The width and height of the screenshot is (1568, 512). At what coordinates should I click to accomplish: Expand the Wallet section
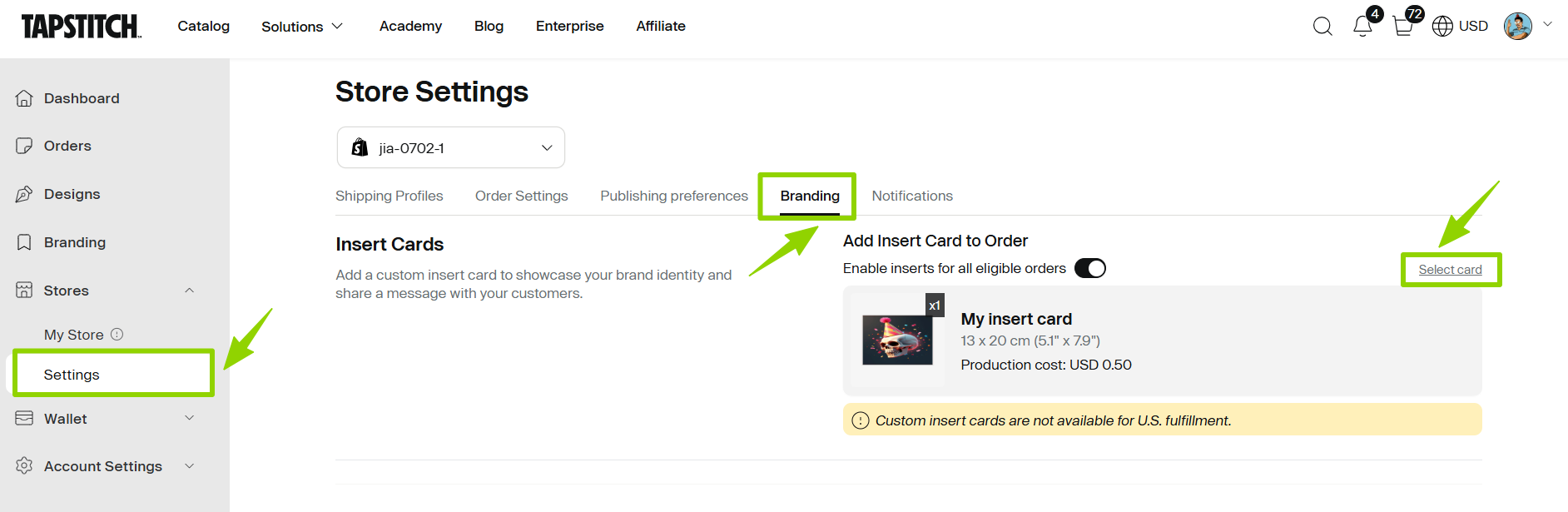click(x=189, y=418)
